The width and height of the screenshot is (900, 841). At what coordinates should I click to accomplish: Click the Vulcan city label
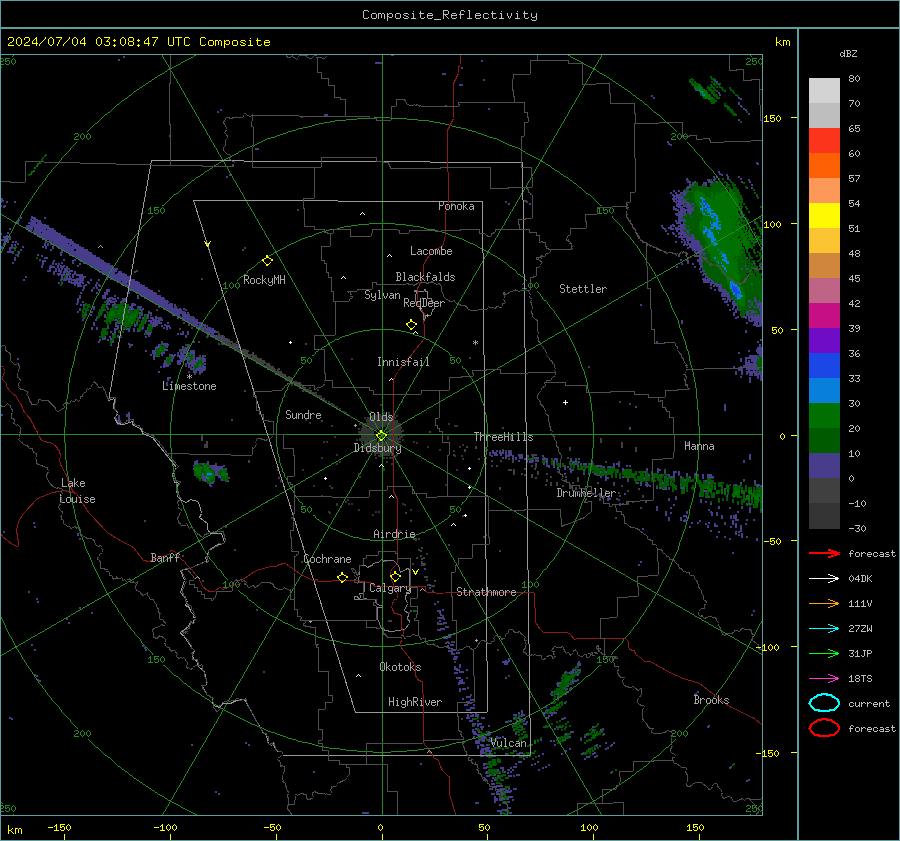point(508,743)
